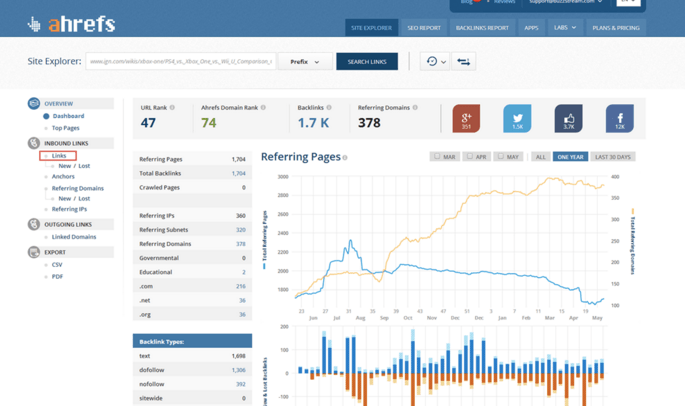This screenshot has height=417, width=685.
Task: Click the .org value 36
Action: click(x=242, y=314)
